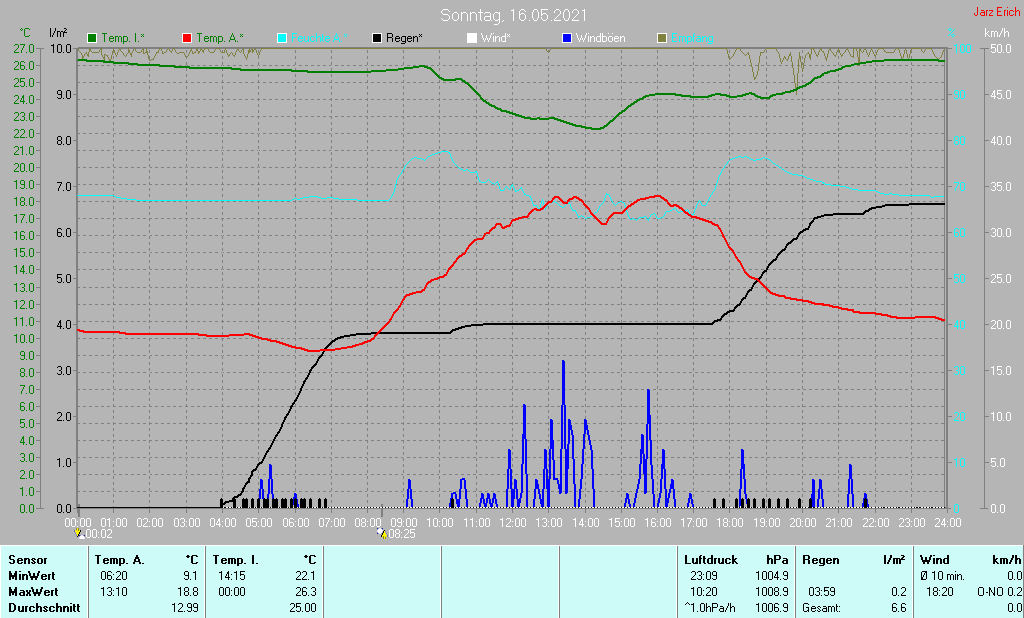
Task: Click the Temp. A. minimum value 9.1
Action: 191,576
